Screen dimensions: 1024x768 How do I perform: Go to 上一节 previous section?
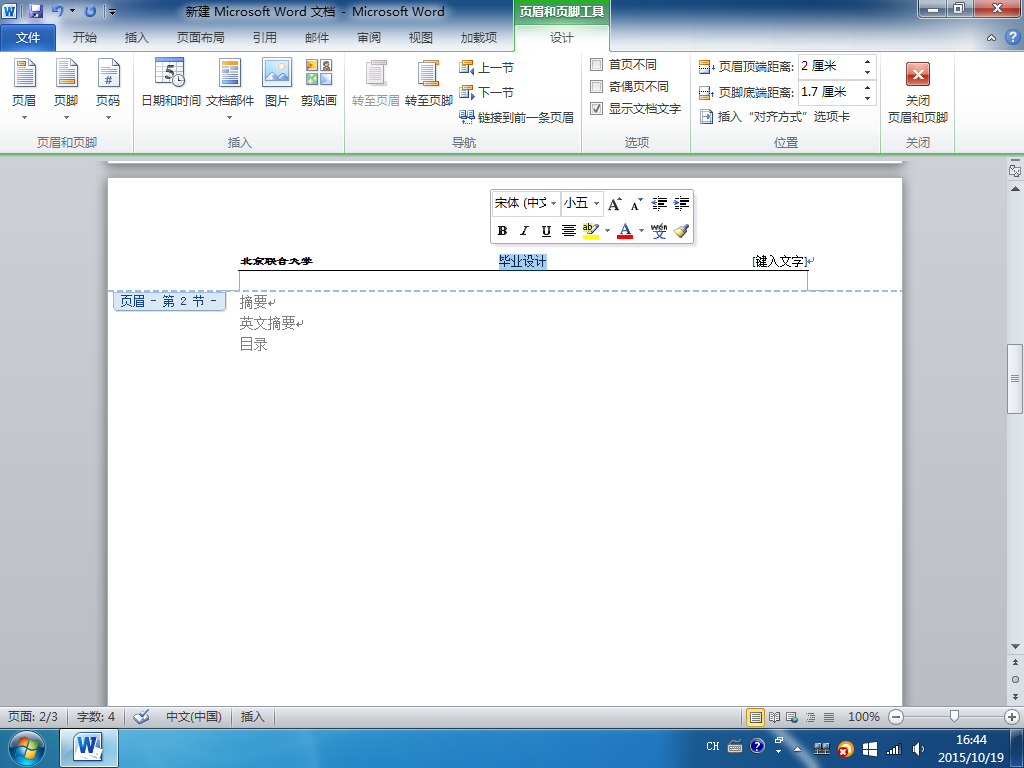coord(487,67)
